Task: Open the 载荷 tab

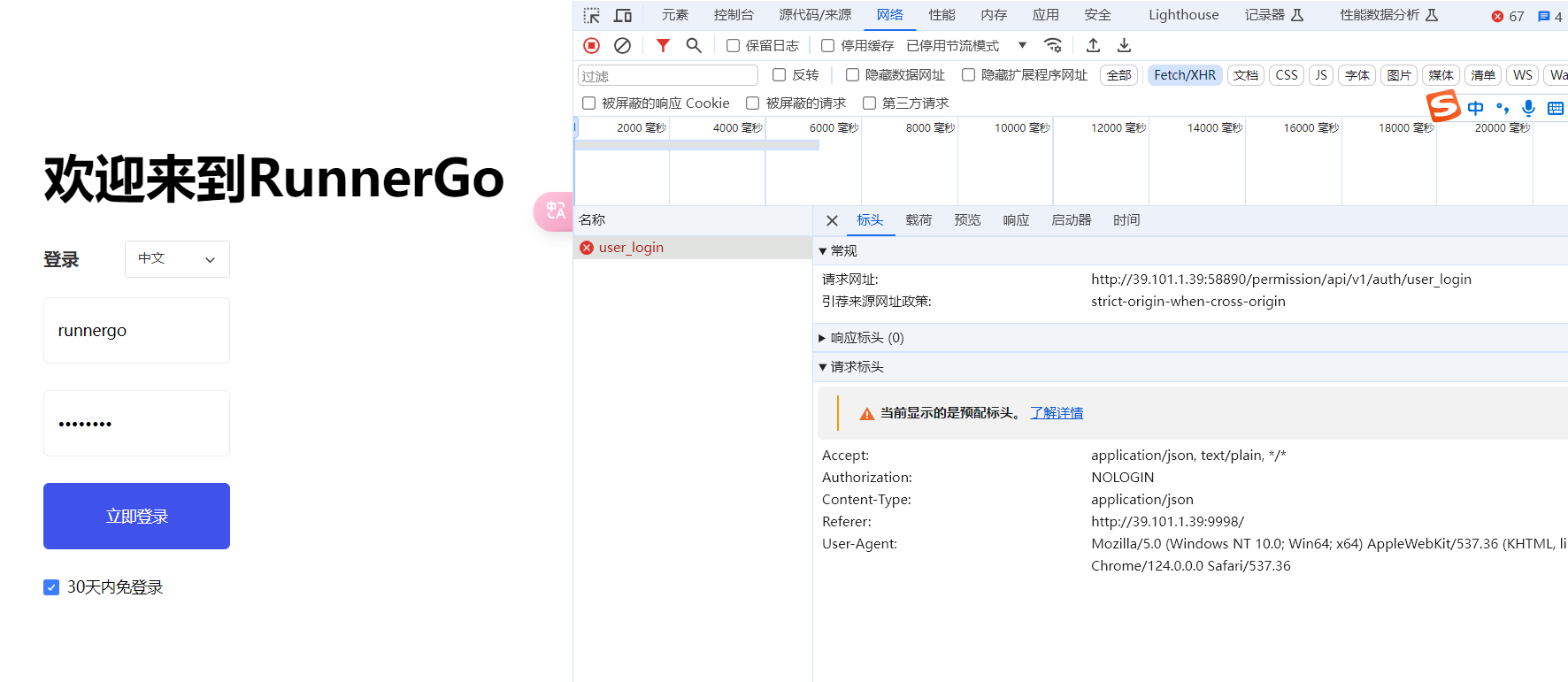Action: [919, 220]
